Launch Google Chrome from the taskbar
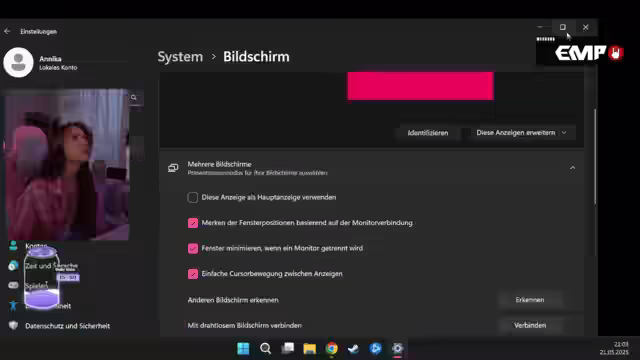Screen dimensions: 640x360 tap(332, 348)
